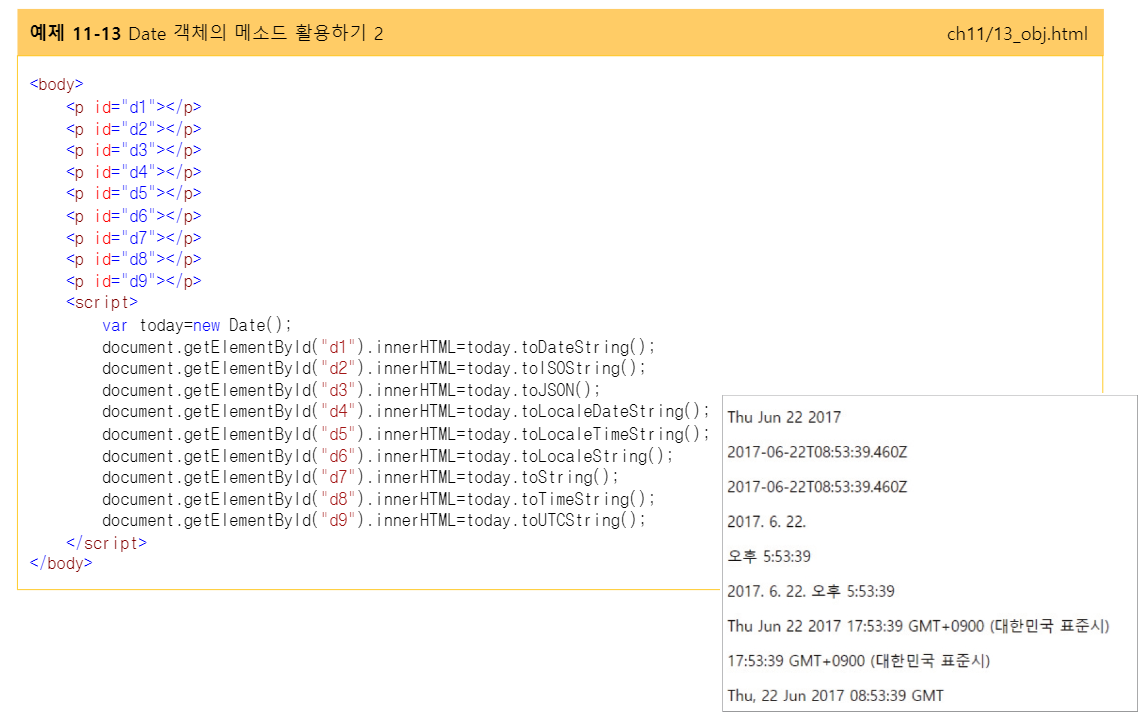Select the code line with id="d7" paragraph
Viewport: 1143px width, 723px height.
click(x=133, y=238)
